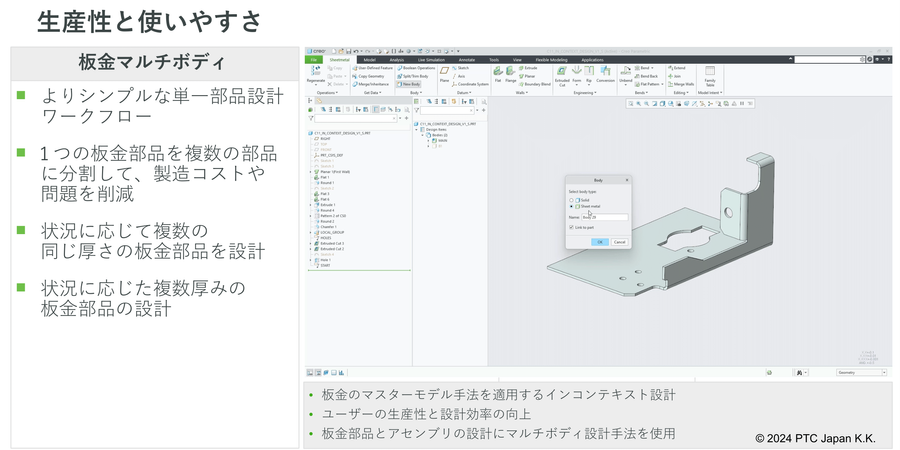Click the Regenerate icon in the ribbon
Screen dimensions: 900x450
point(317,74)
